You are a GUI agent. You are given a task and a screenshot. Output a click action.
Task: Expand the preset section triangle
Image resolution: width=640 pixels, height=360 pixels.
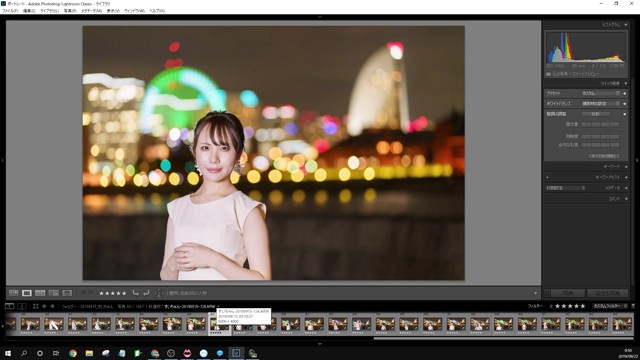click(624, 93)
